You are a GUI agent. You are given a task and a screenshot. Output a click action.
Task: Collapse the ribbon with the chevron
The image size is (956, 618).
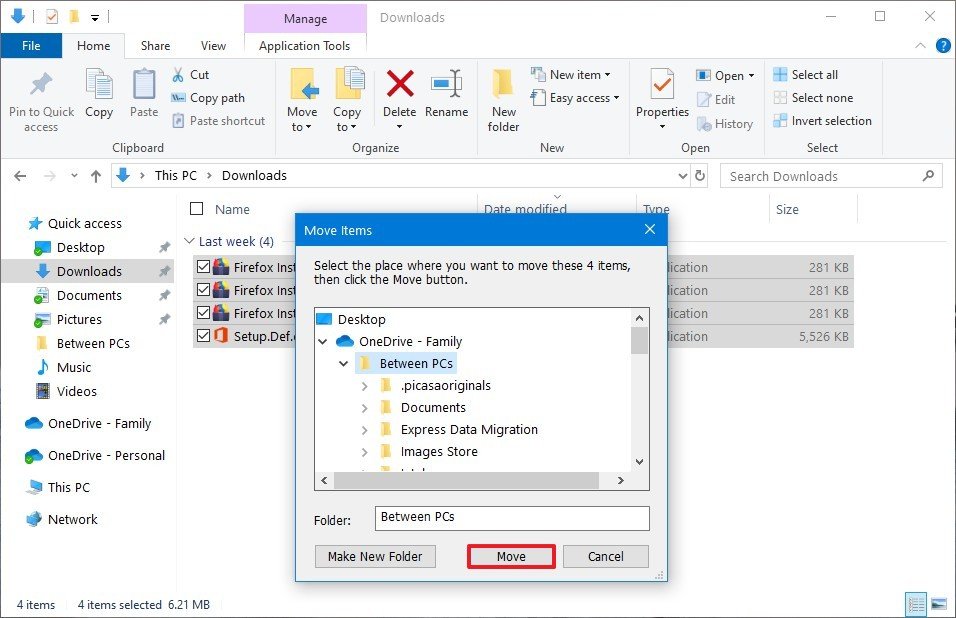tap(920, 46)
